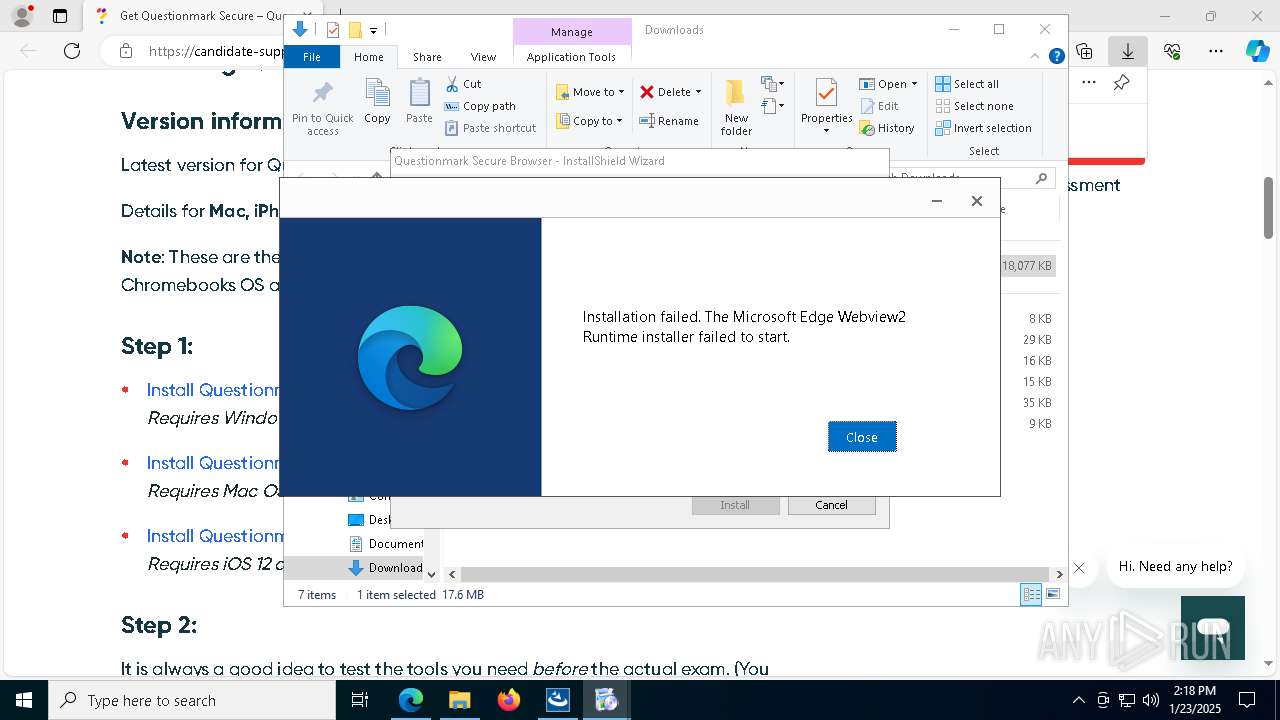Open the Application Tools tab
1280x720 pixels.
coord(571,57)
